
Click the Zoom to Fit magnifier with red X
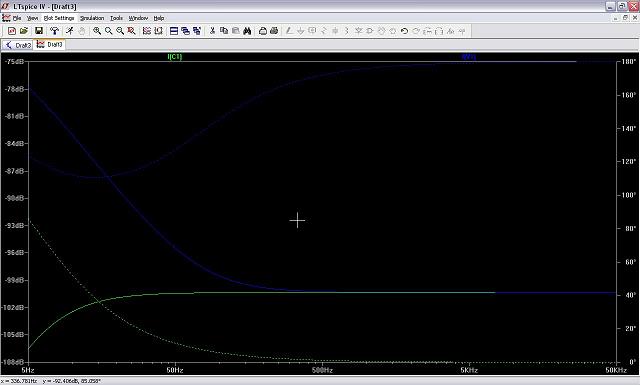point(131,31)
